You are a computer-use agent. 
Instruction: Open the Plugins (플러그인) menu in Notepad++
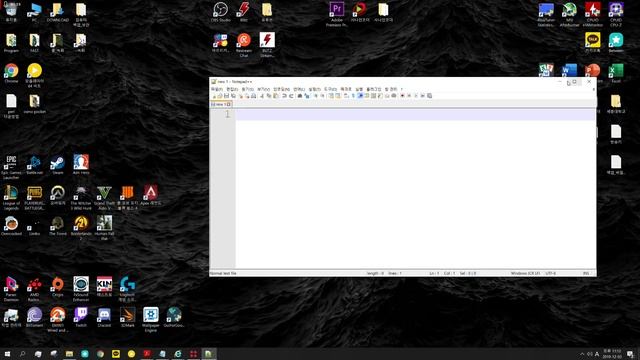pyautogui.click(x=373, y=89)
